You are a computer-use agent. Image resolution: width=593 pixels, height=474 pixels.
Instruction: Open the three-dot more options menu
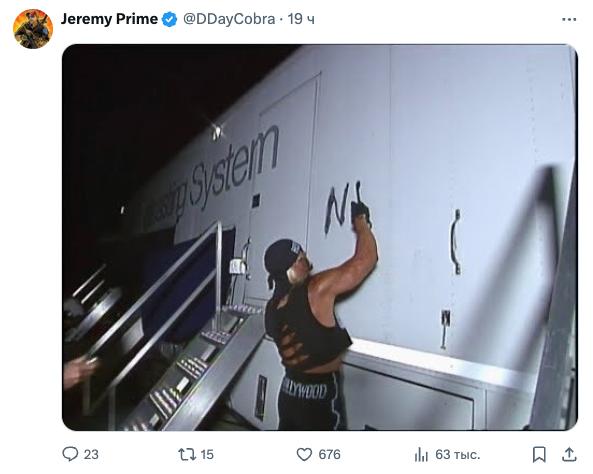click(x=569, y=19)
